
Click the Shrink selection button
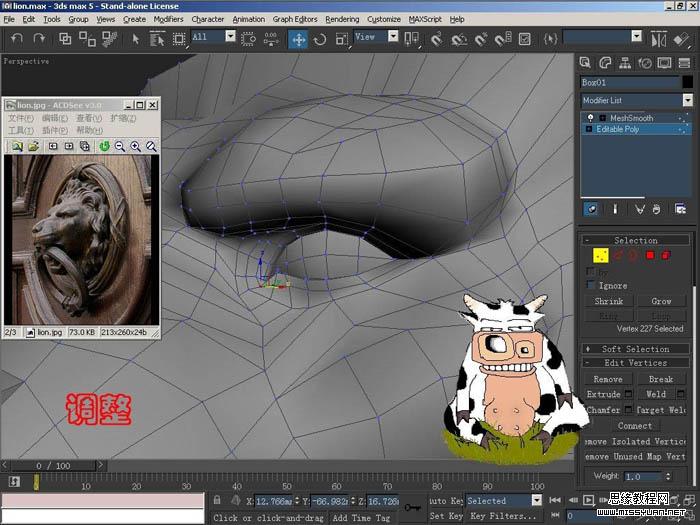tap(608, 301)
